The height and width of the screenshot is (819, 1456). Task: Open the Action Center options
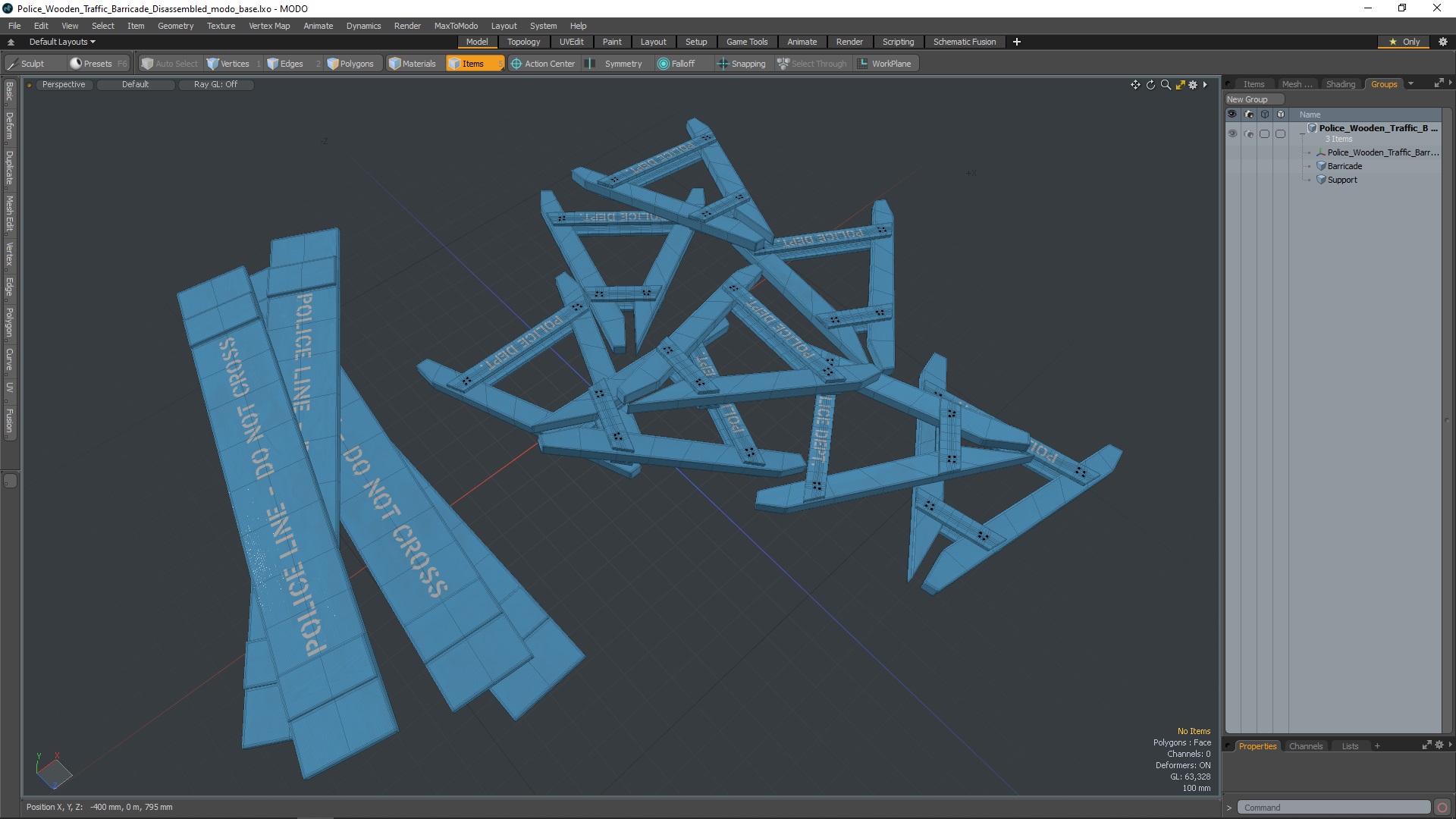[x=543, y=64]
